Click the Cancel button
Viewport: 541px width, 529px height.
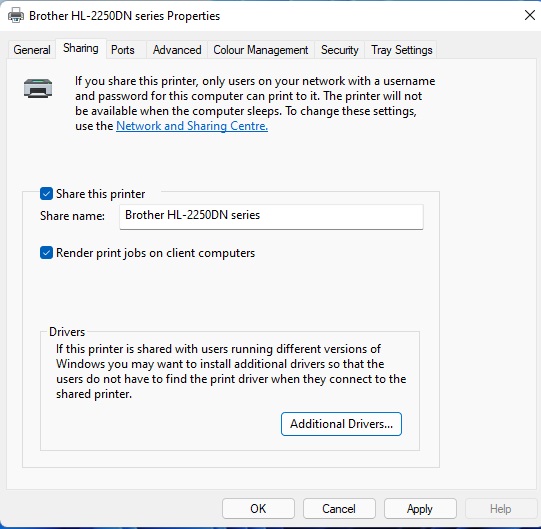point(339,509)
